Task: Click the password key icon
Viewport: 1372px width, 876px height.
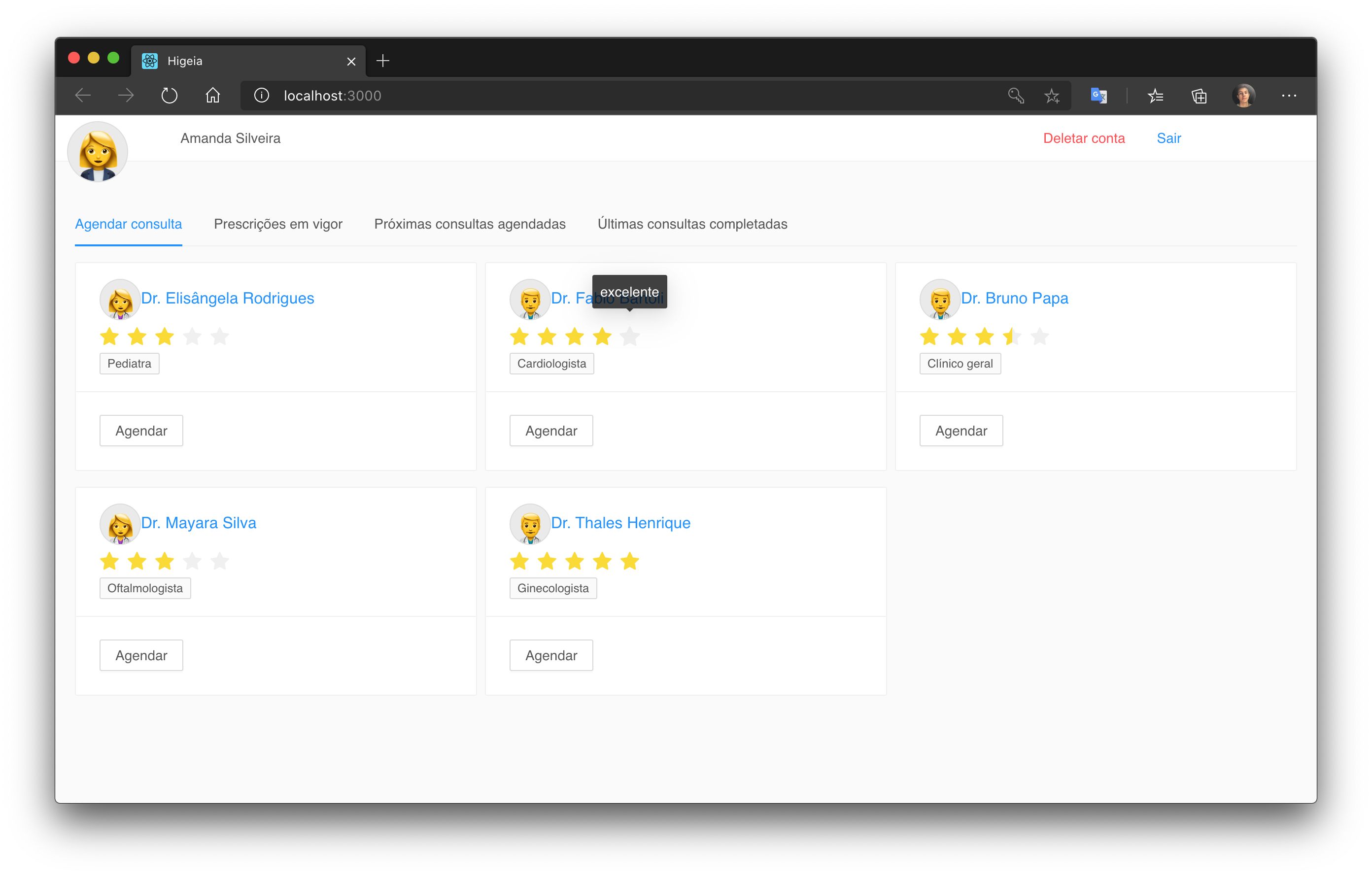Action: tap(1015, 96)
